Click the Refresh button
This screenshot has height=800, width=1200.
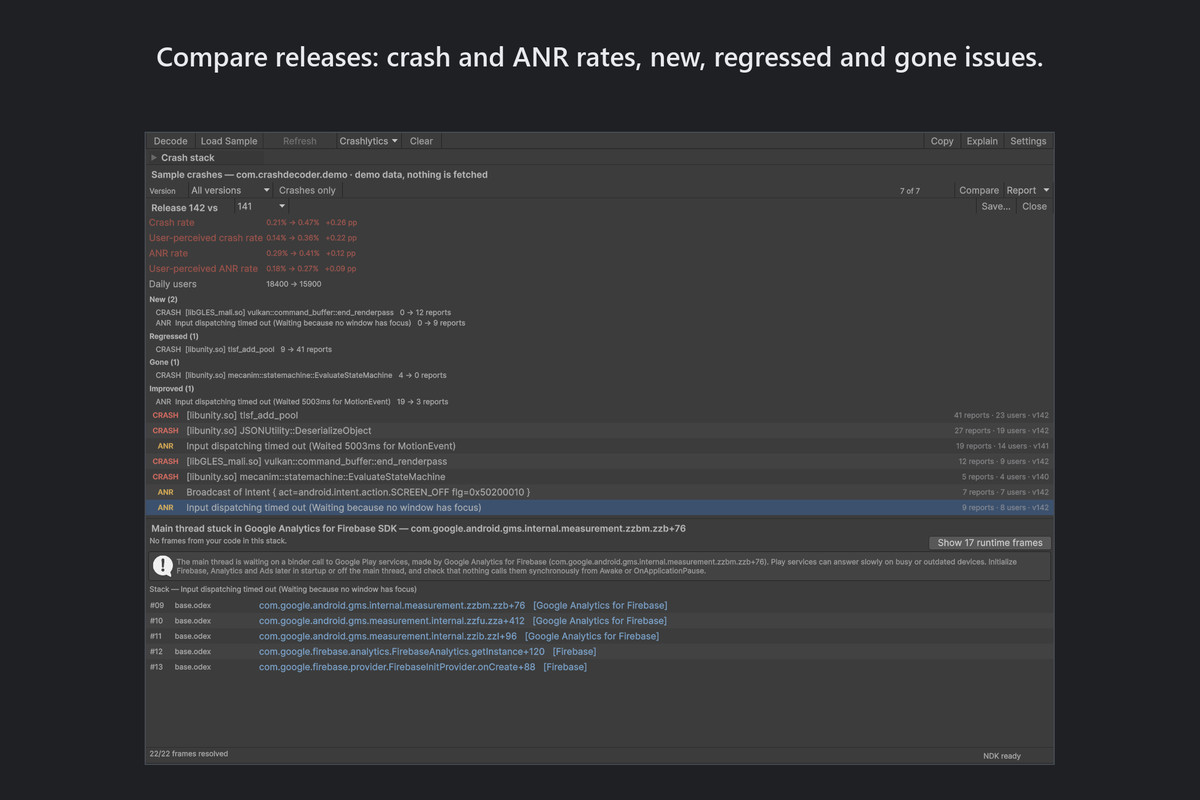coord(299,141)
